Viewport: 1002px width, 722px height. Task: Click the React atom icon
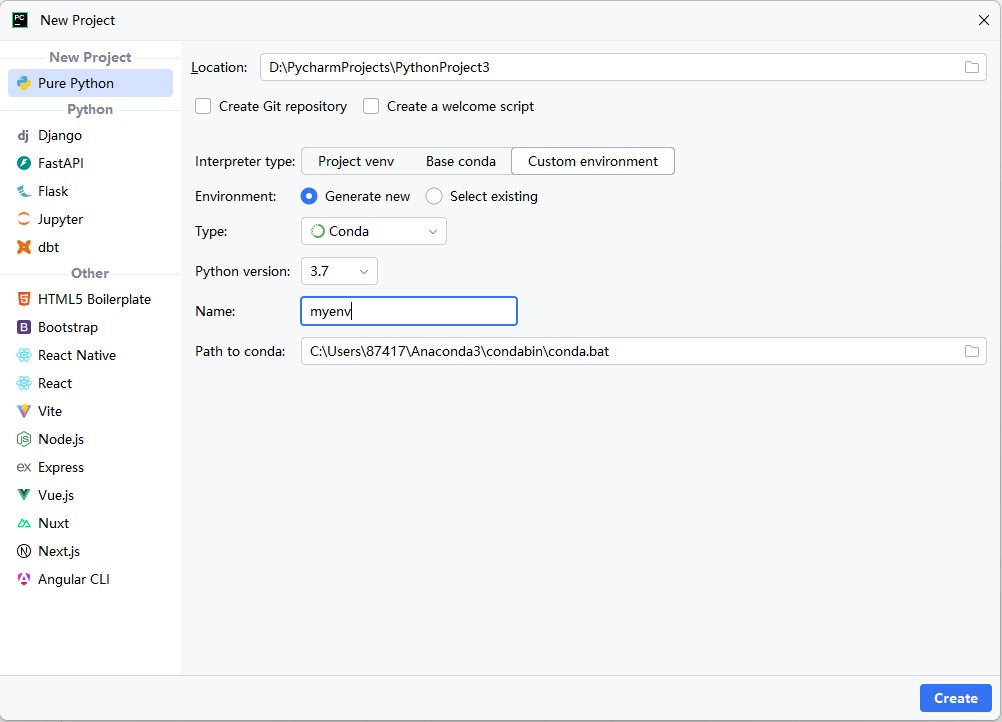[24, 383]
